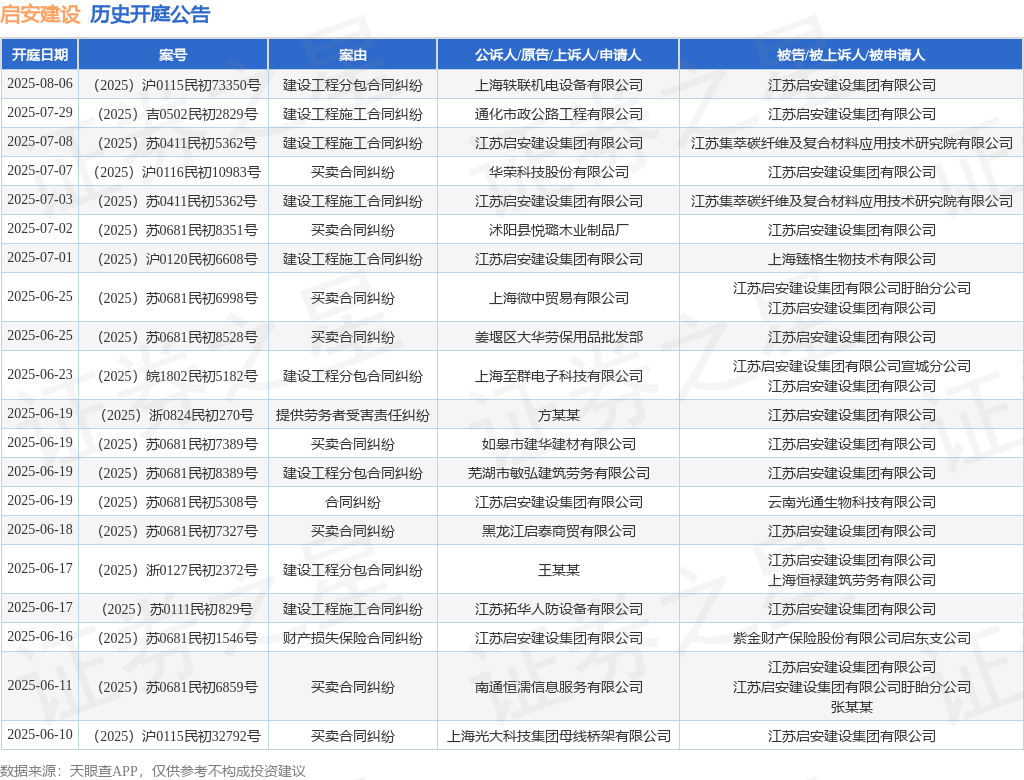Click the date cell 2025-07-07
Screen dimensions: 1024x780
[x=40, y=171]
